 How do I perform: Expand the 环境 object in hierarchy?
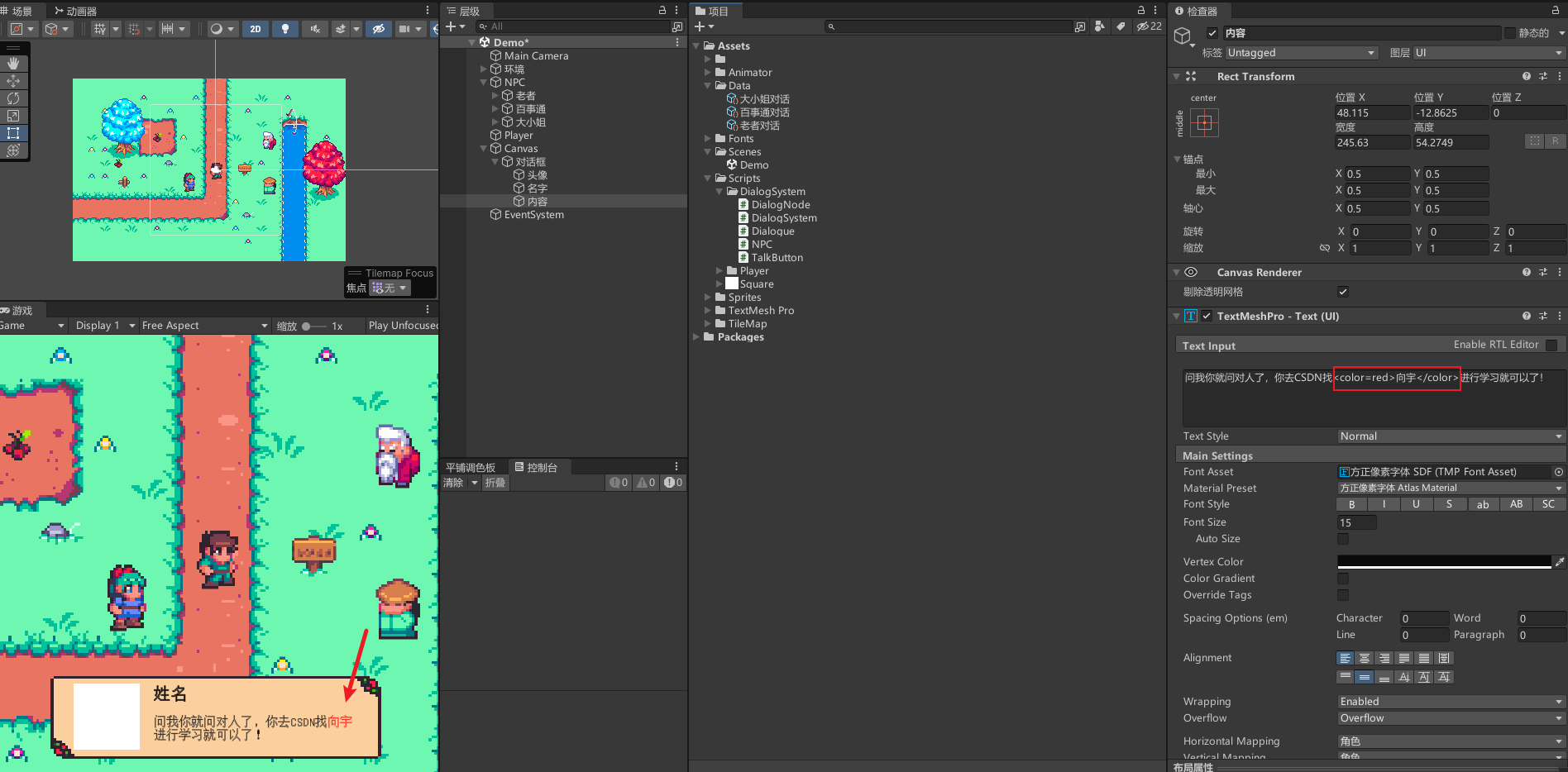pos(484,69)
